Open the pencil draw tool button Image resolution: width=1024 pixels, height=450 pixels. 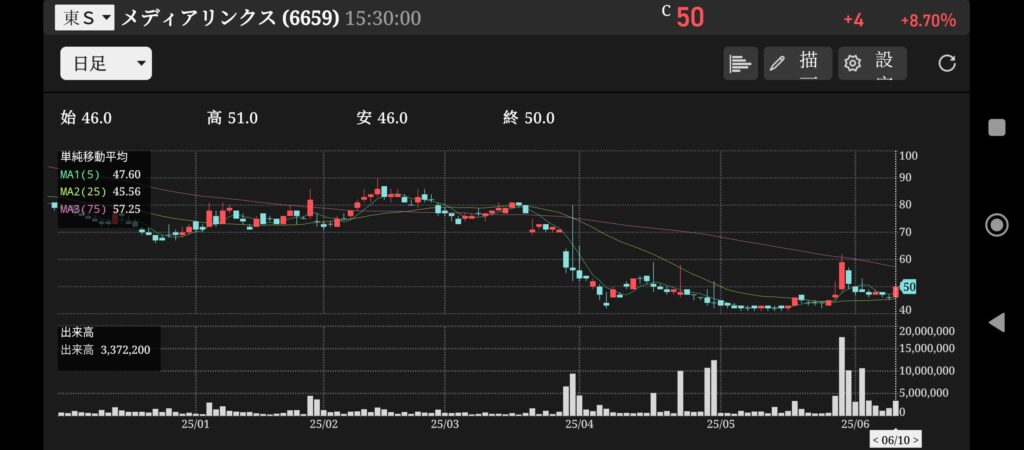[797, 63]
